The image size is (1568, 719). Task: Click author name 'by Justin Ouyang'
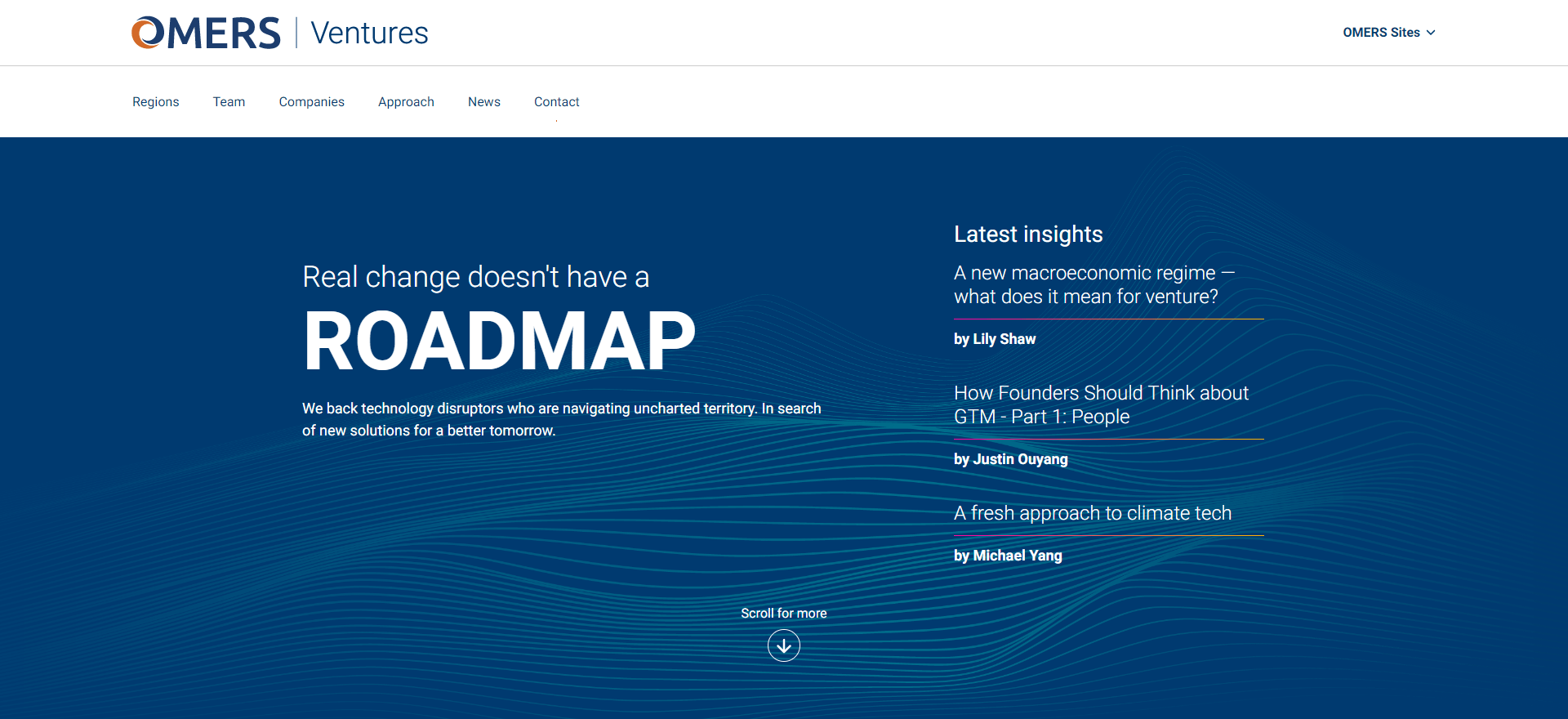[x=1011, y=459]
